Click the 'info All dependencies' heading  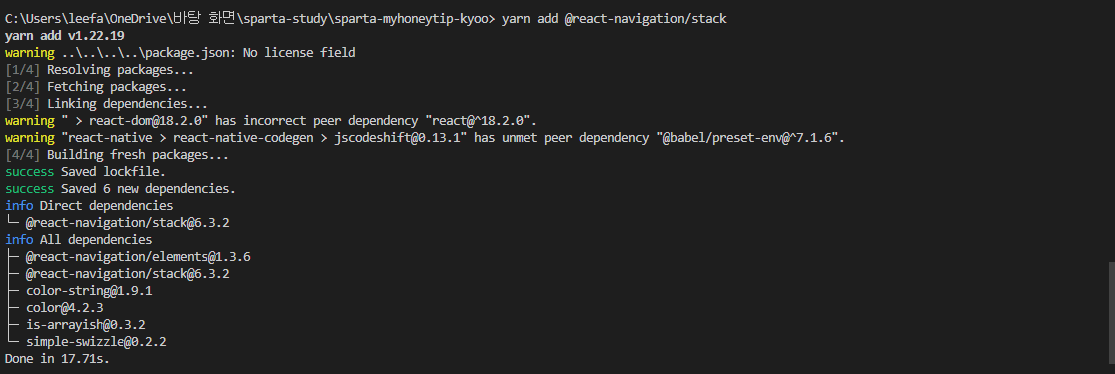pos(78,240)
